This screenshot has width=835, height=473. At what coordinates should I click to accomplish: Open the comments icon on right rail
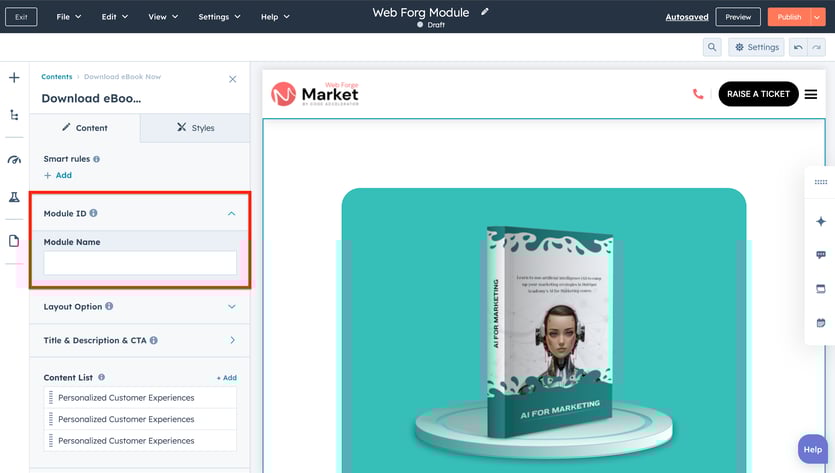point(821,255)
